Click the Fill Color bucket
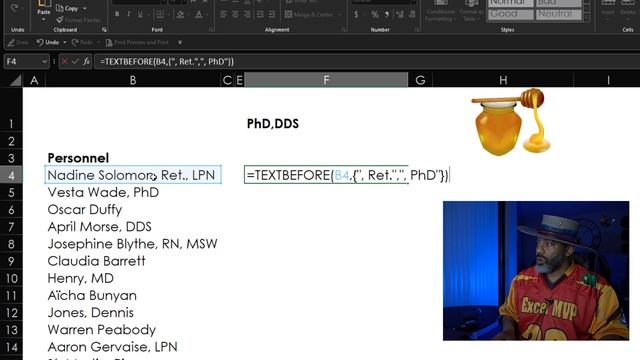Viewport: 640px width, 360px height. click(180, 15)
